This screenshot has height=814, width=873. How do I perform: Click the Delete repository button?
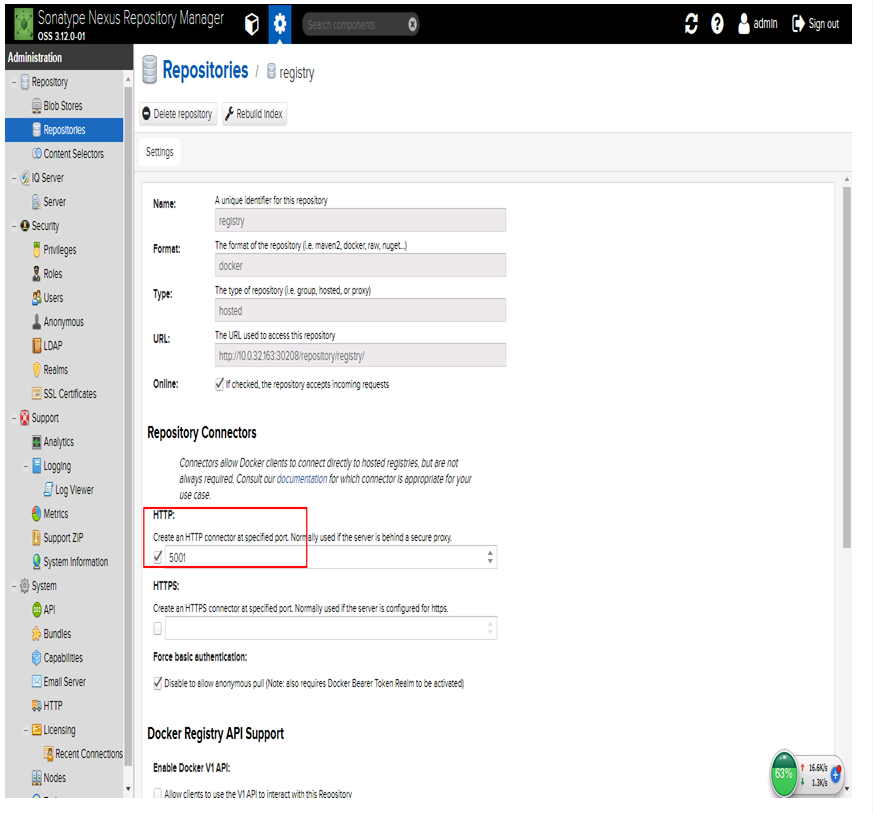pos(178,114)
